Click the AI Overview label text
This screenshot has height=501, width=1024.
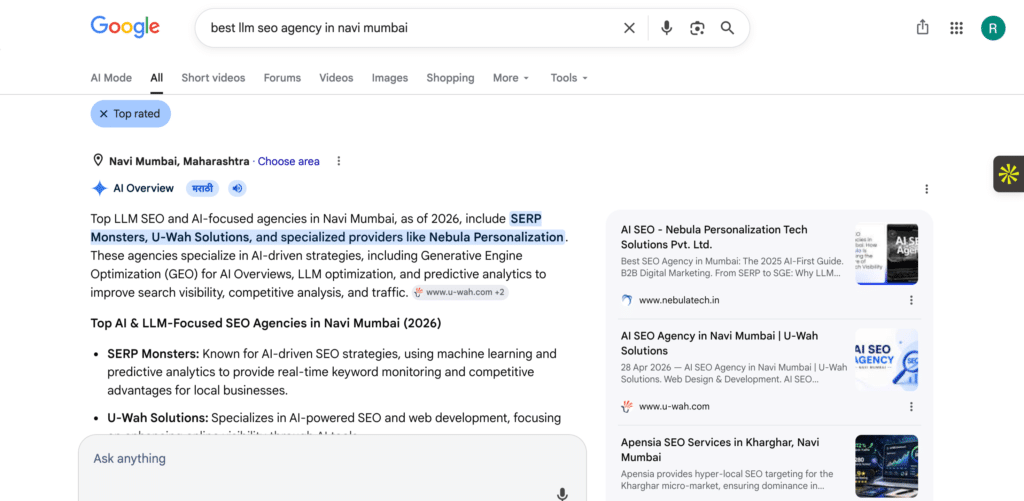pos(144,189)
